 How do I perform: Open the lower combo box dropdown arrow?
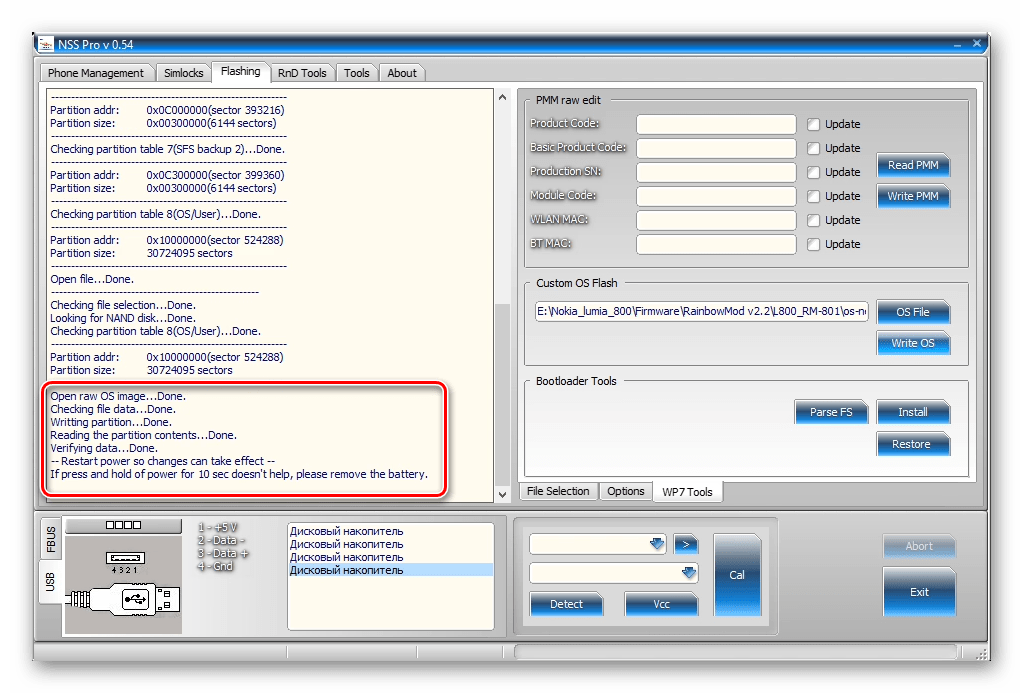click(688, 573)
